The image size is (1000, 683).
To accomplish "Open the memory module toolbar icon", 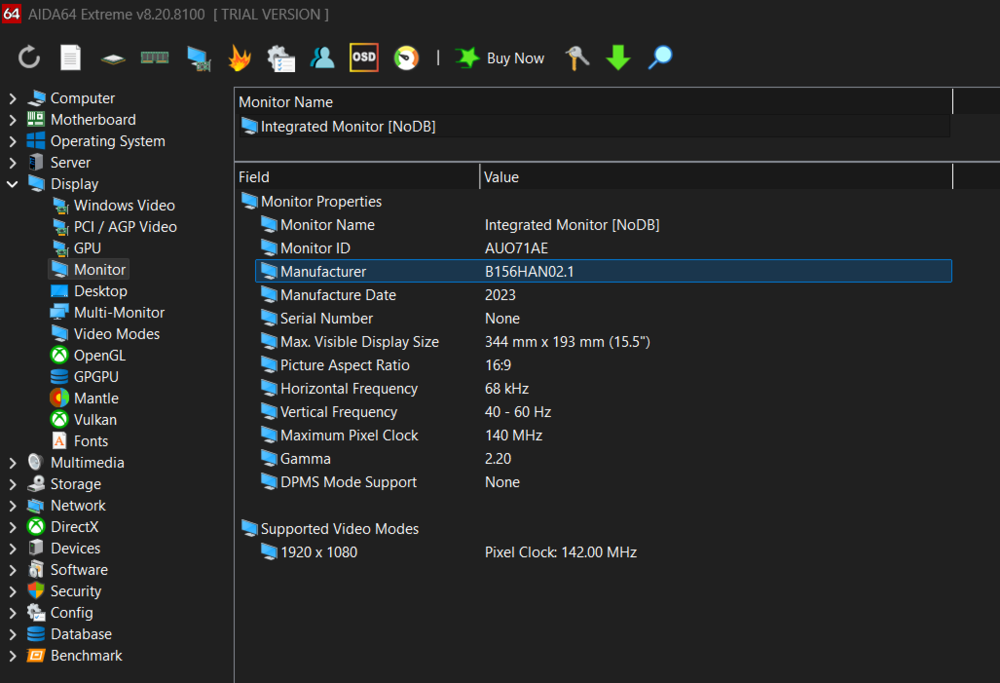I will pos(154,58).
